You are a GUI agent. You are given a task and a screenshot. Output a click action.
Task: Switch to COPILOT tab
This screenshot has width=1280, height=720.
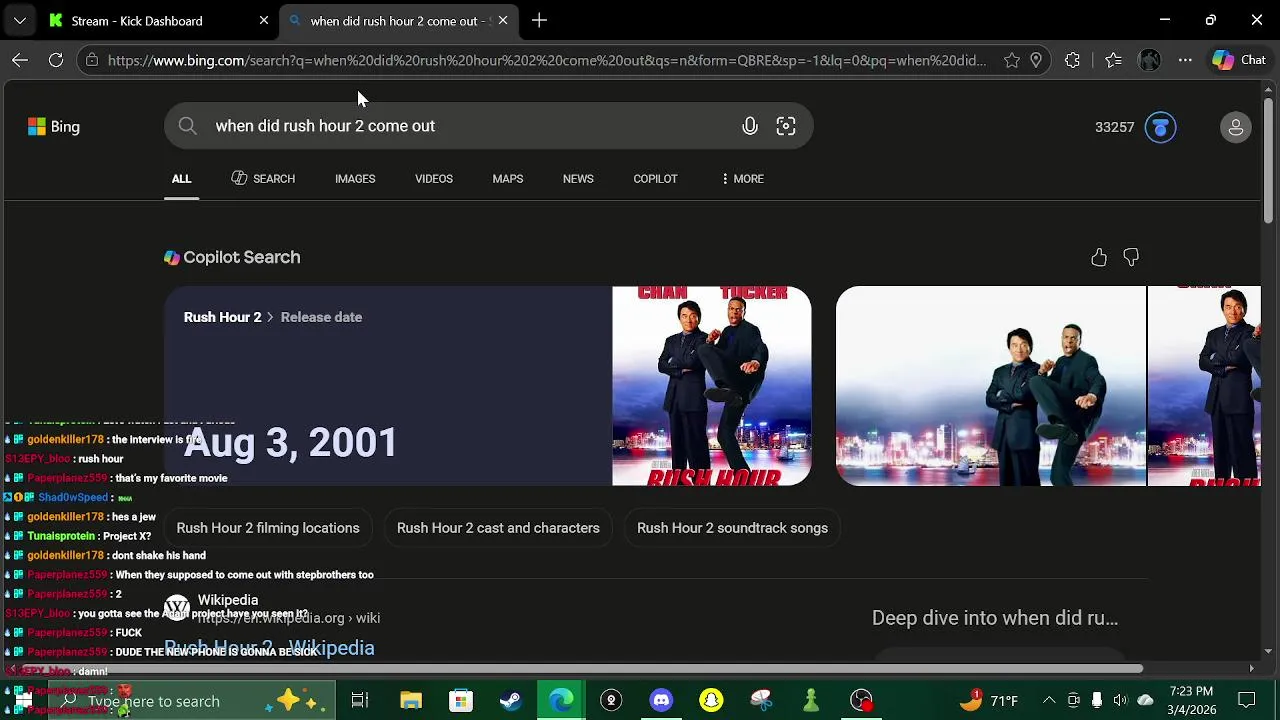tap(655, 179)
